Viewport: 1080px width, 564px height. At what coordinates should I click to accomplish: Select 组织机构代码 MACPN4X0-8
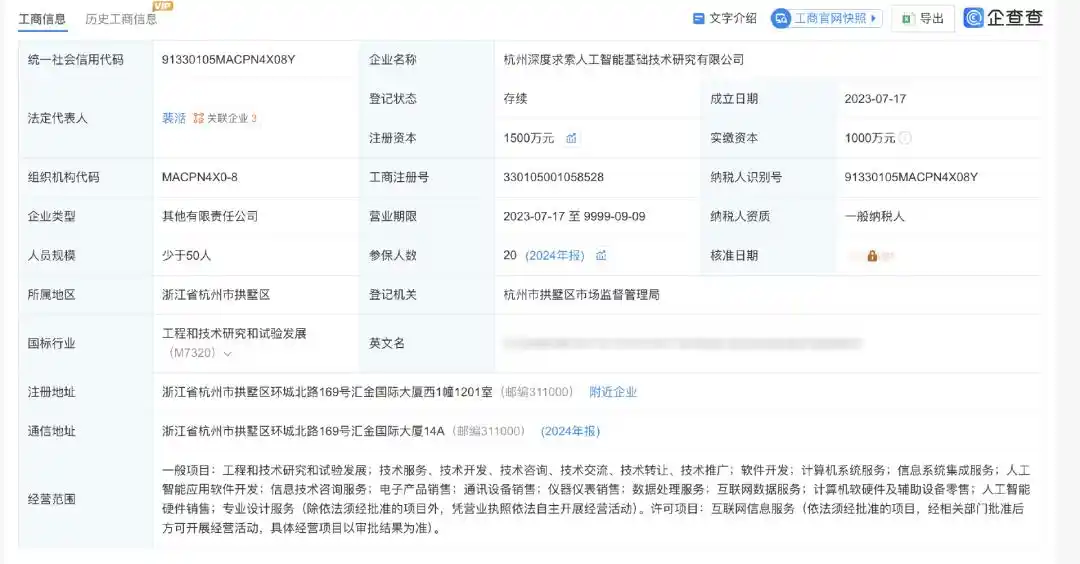coord(200,178)
